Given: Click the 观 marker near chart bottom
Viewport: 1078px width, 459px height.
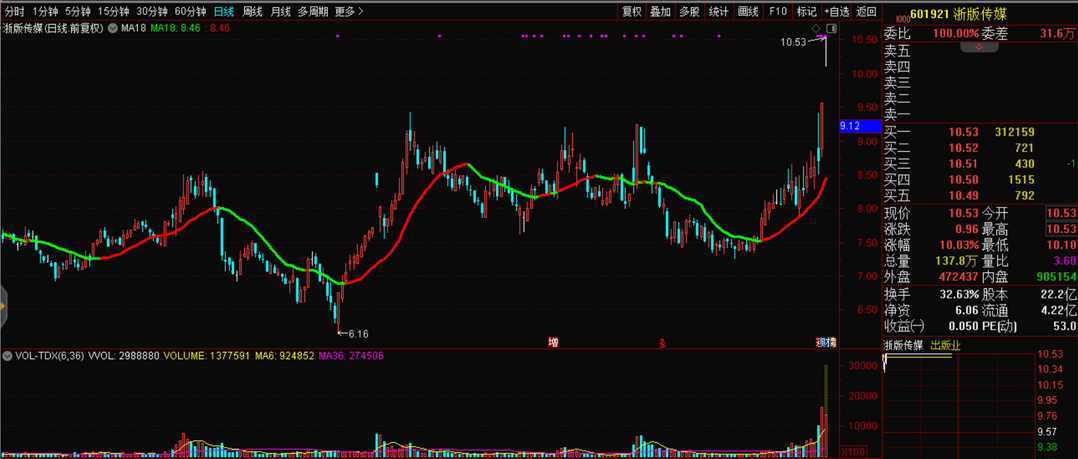Looking at the screenshot, I should click(x=821, y=342).
